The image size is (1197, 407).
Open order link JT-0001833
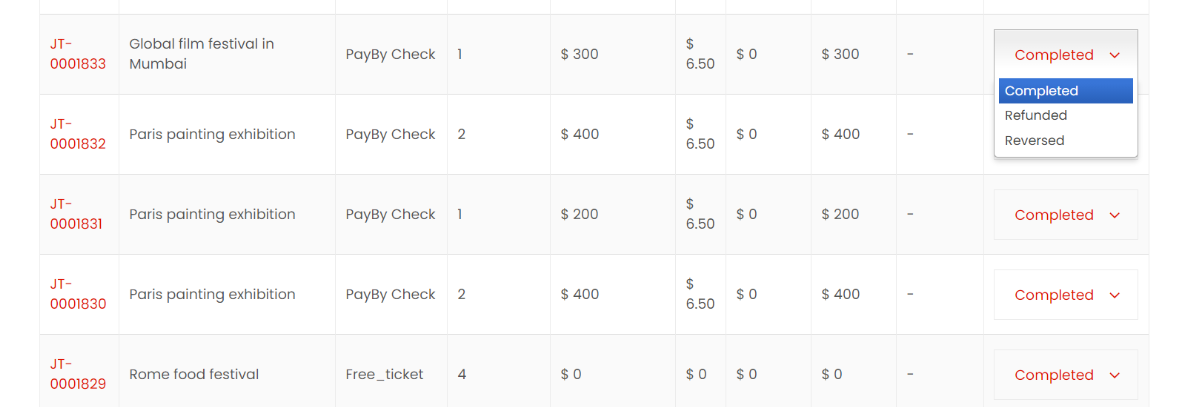(x=77, y=54)
